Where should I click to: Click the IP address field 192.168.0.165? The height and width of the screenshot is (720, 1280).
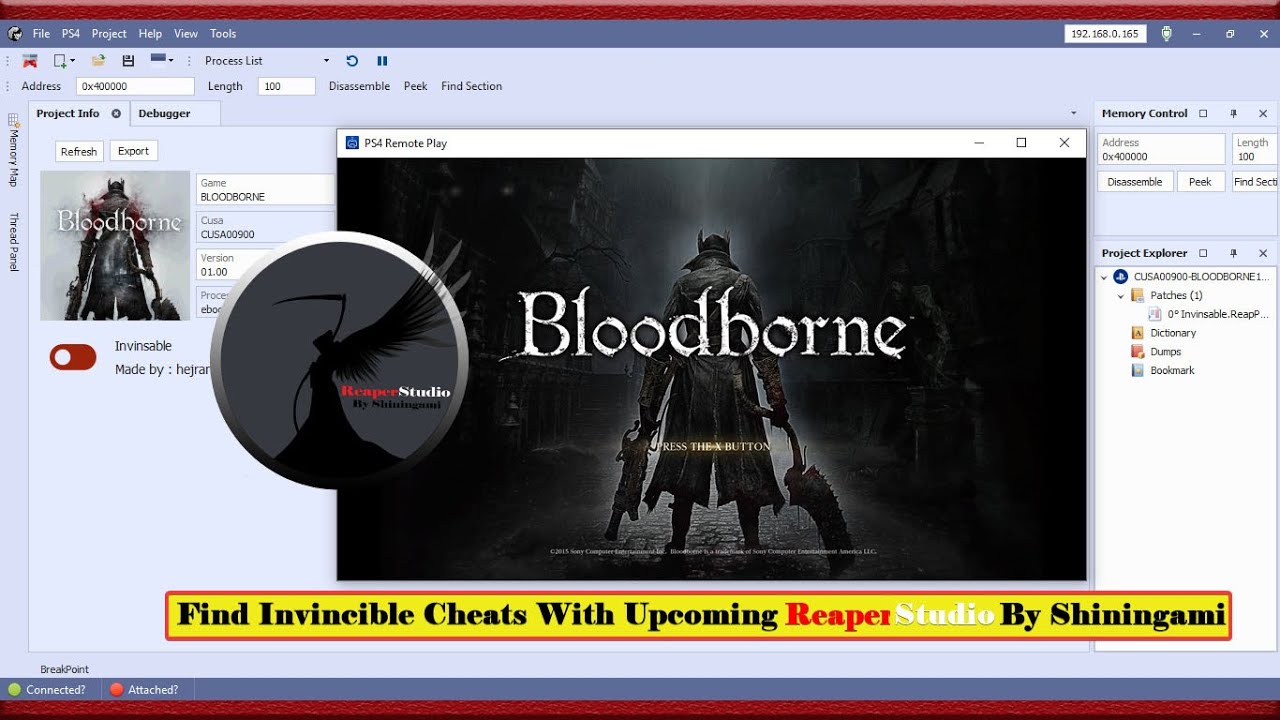(x=1105, y=34)
